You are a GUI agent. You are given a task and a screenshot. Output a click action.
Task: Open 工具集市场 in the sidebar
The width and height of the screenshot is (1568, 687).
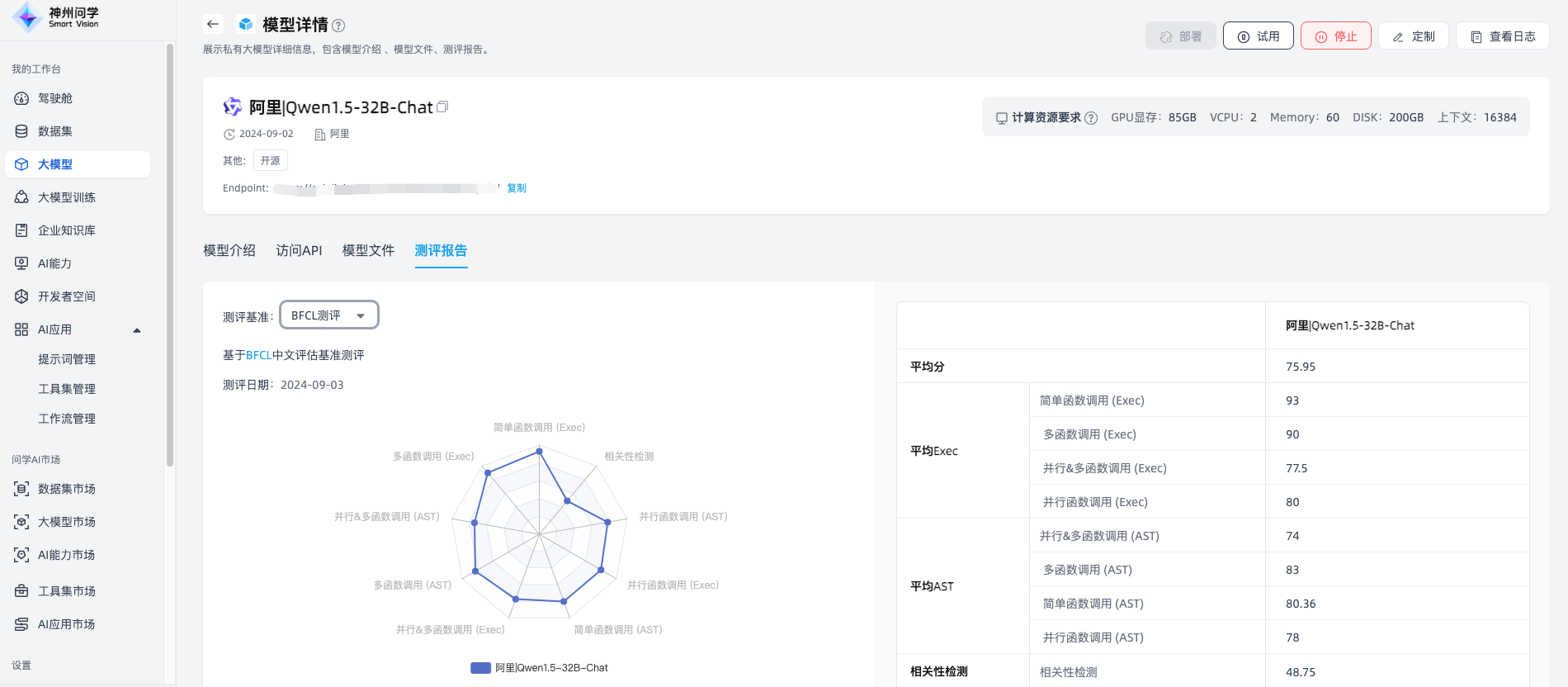[66, 591]
